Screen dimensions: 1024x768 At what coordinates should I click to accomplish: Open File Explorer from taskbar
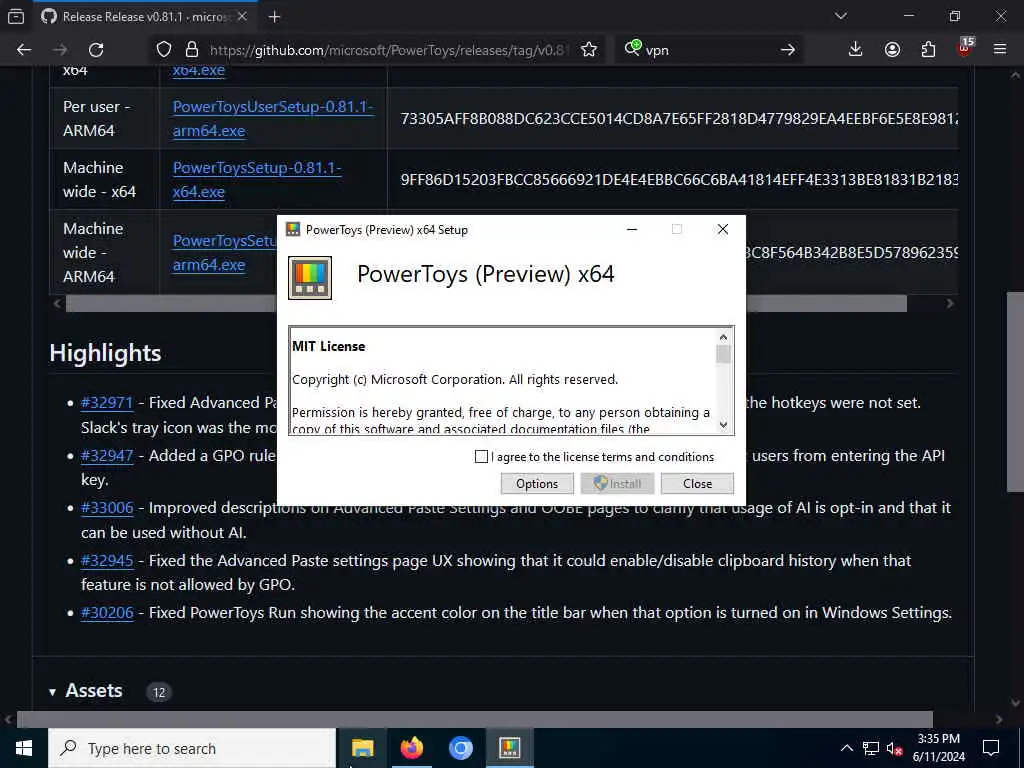[x=362, y=748]
